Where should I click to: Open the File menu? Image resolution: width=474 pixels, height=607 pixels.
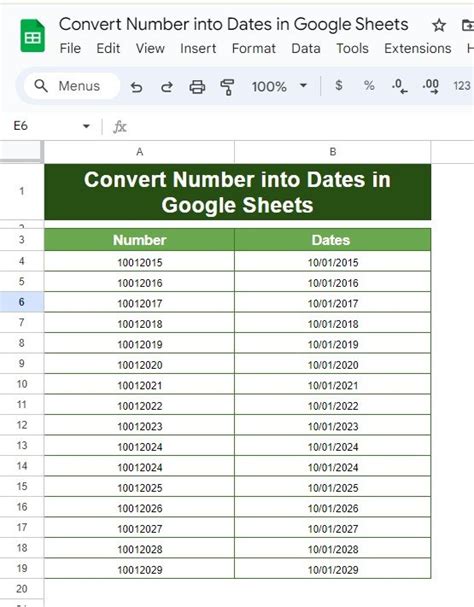pos(70,48)
